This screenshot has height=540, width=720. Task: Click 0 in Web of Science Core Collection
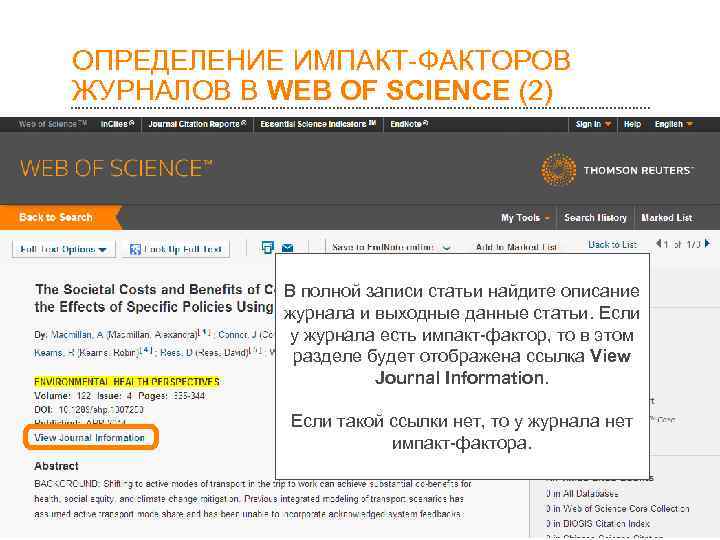coord(617,509)
